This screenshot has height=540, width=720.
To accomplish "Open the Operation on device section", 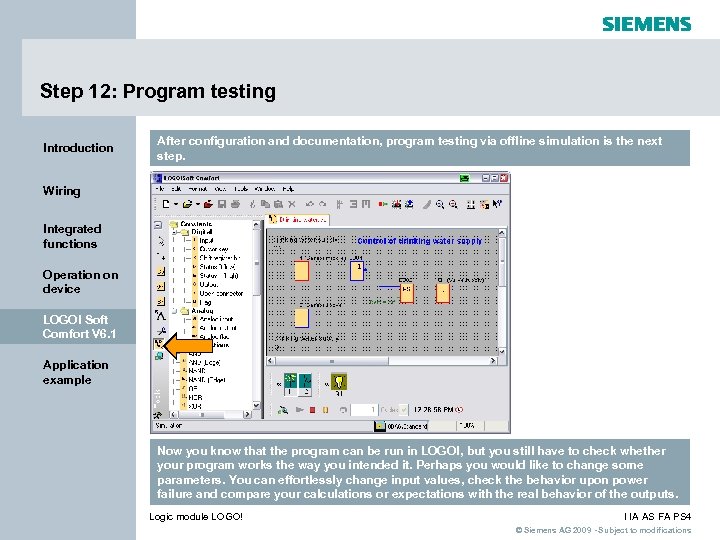I will tap(80, 281).
